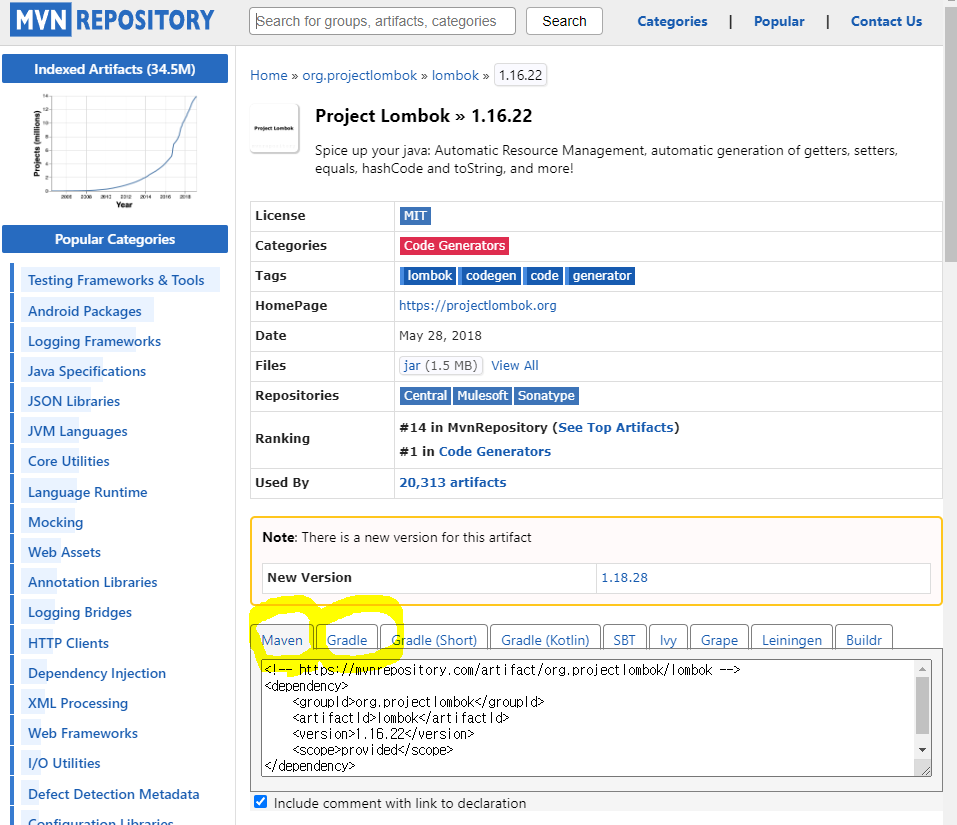Switch to the Gradle (Kotlin) tab
Image resolution: width=957 pixels, height=825 pixels.
545,639
